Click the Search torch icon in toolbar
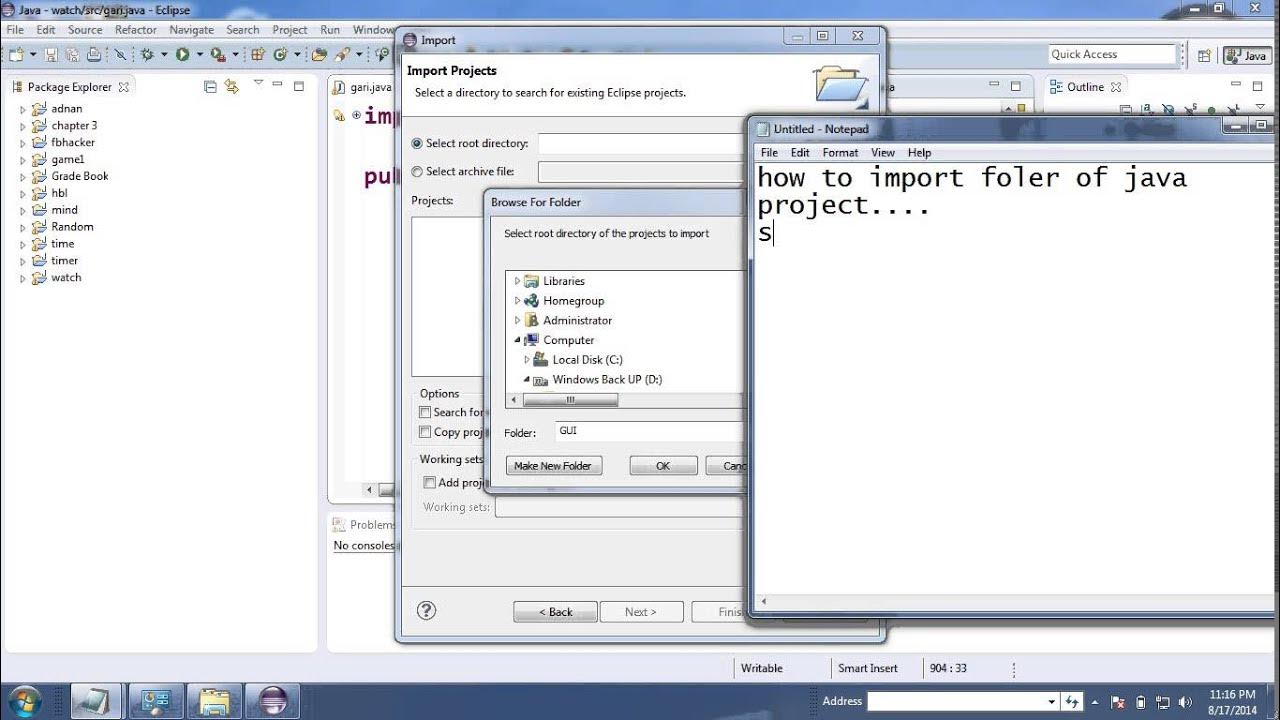Image resolution: width=1280 pixels, height=720 pixels. pos(341,55)
